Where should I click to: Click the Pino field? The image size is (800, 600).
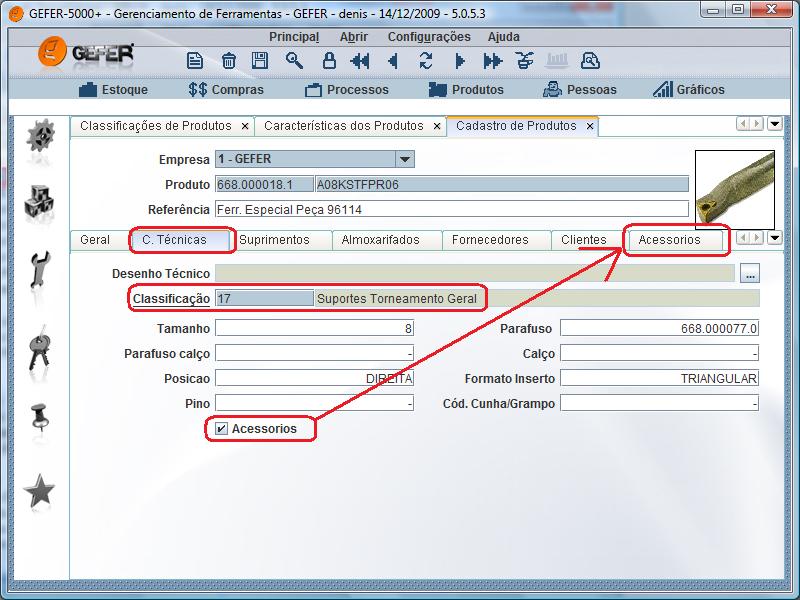(314, 404)
